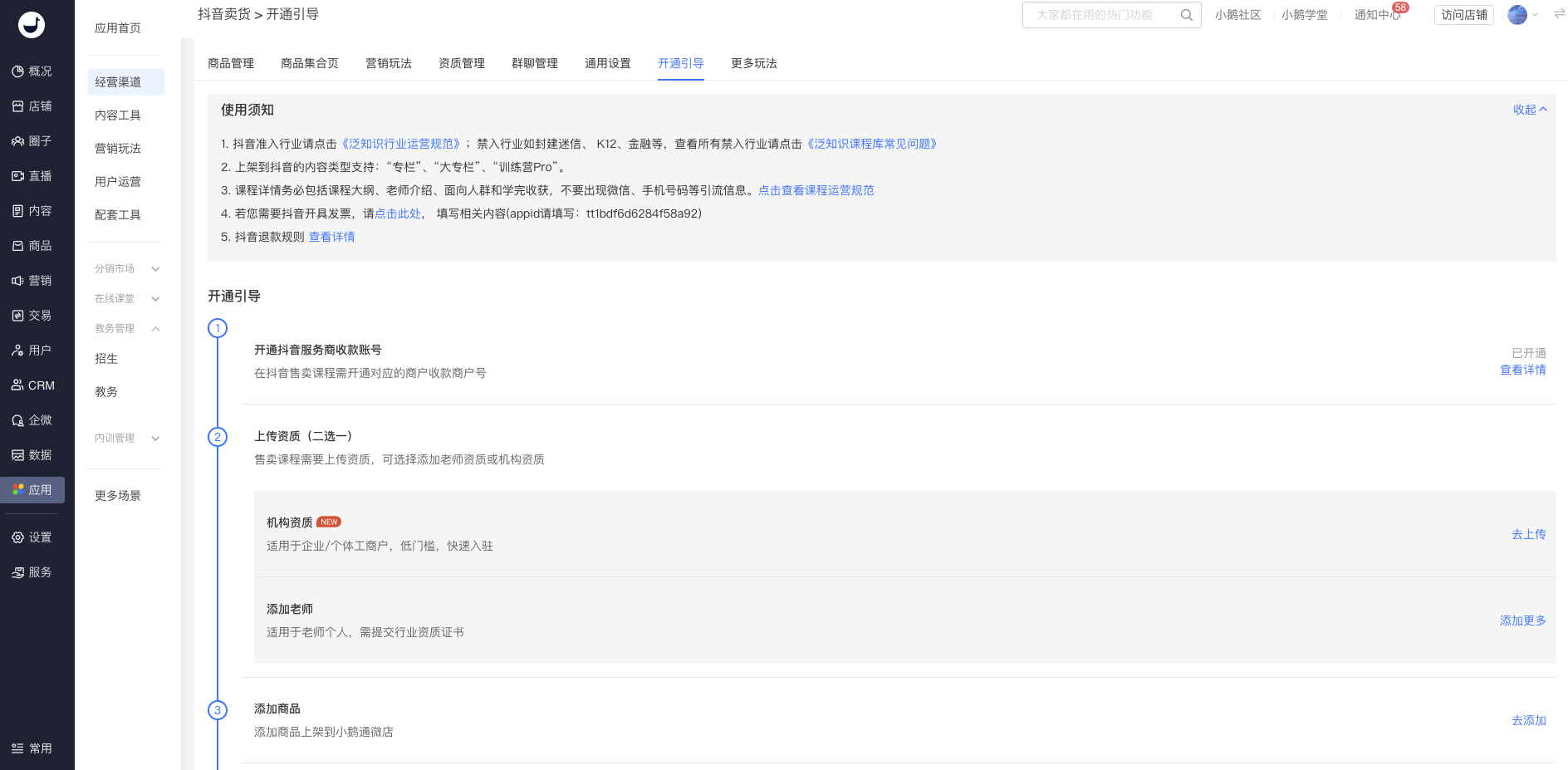Image resolution: width=1568 pixels, height=770 pixels.
Task: Click the switch arrows icon top right
Action: click(x=1559, y=14)
